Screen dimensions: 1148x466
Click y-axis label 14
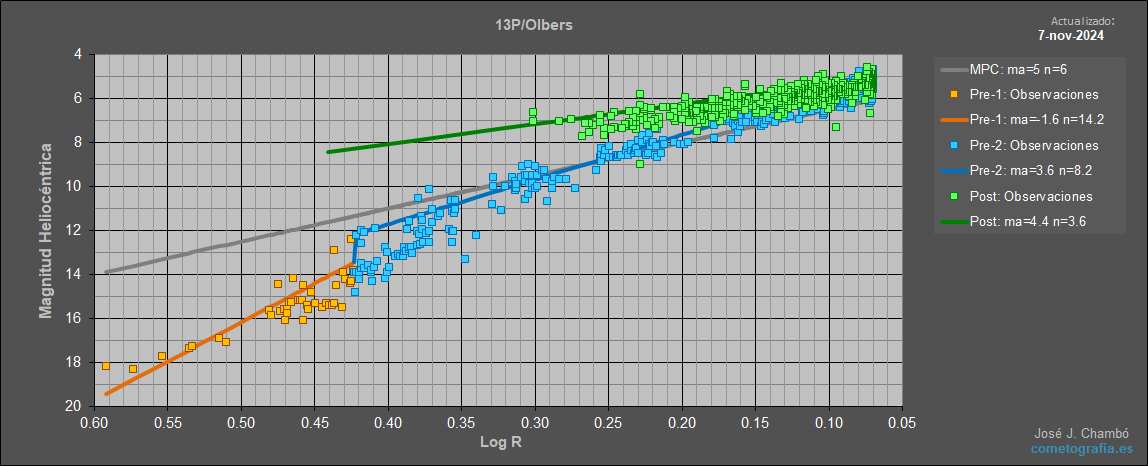(x=75, y=274)
